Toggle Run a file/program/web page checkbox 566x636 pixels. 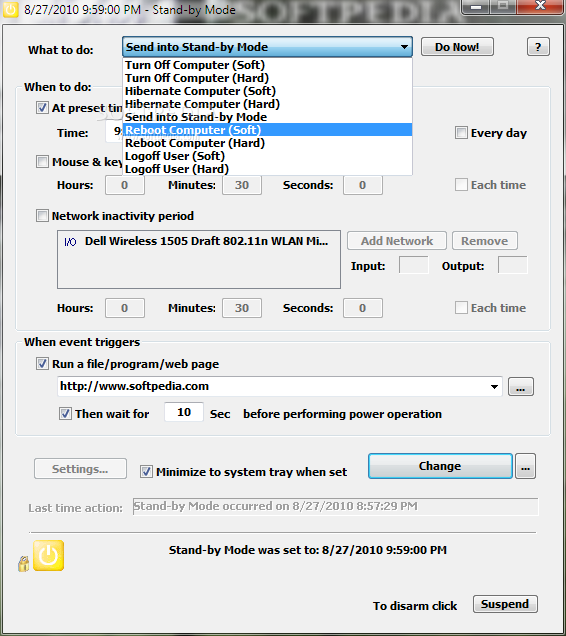42,363
